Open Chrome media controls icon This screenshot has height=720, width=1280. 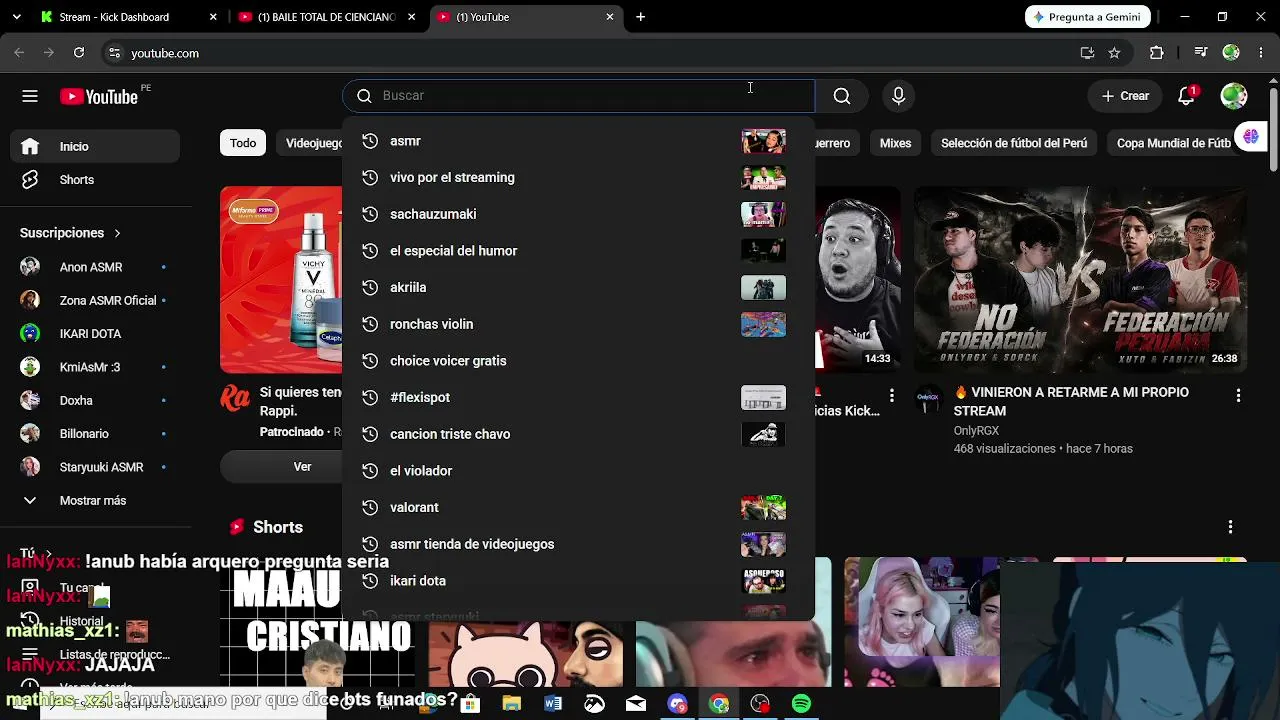pyautogui.click(x=1202, y=53)
